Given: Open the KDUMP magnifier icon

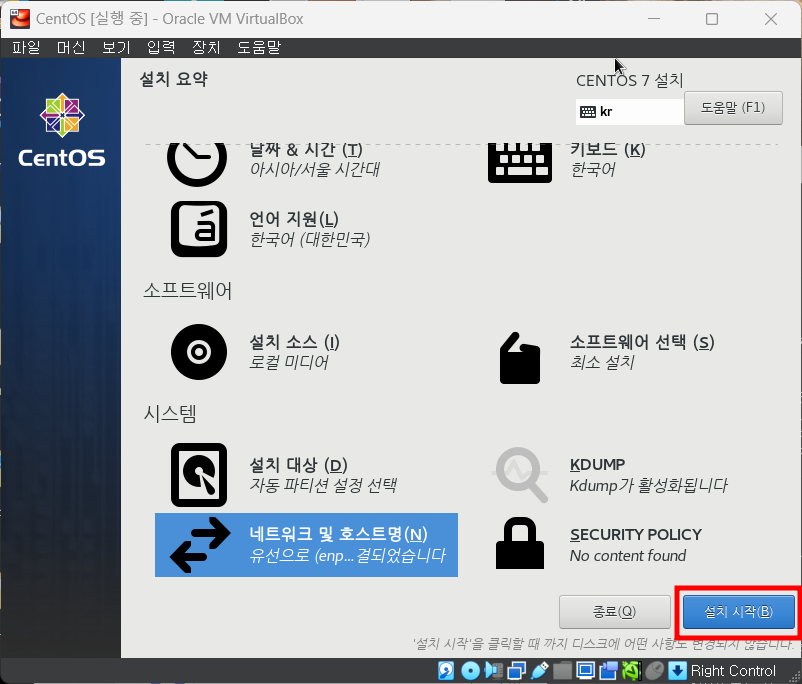Looking at the screenshot, I should click(x=521, y=475).
